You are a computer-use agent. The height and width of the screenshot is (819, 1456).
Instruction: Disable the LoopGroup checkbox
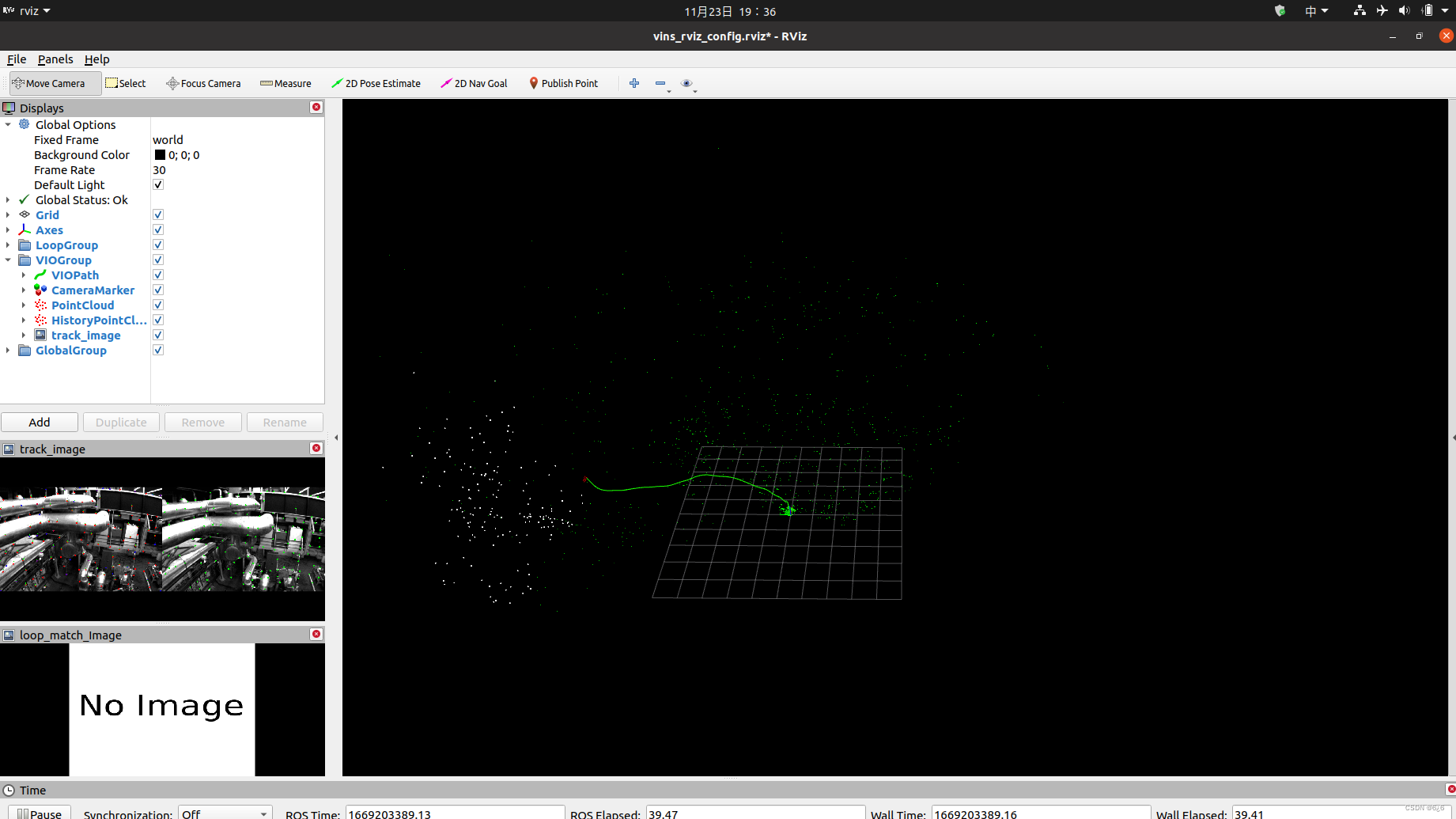158,245
